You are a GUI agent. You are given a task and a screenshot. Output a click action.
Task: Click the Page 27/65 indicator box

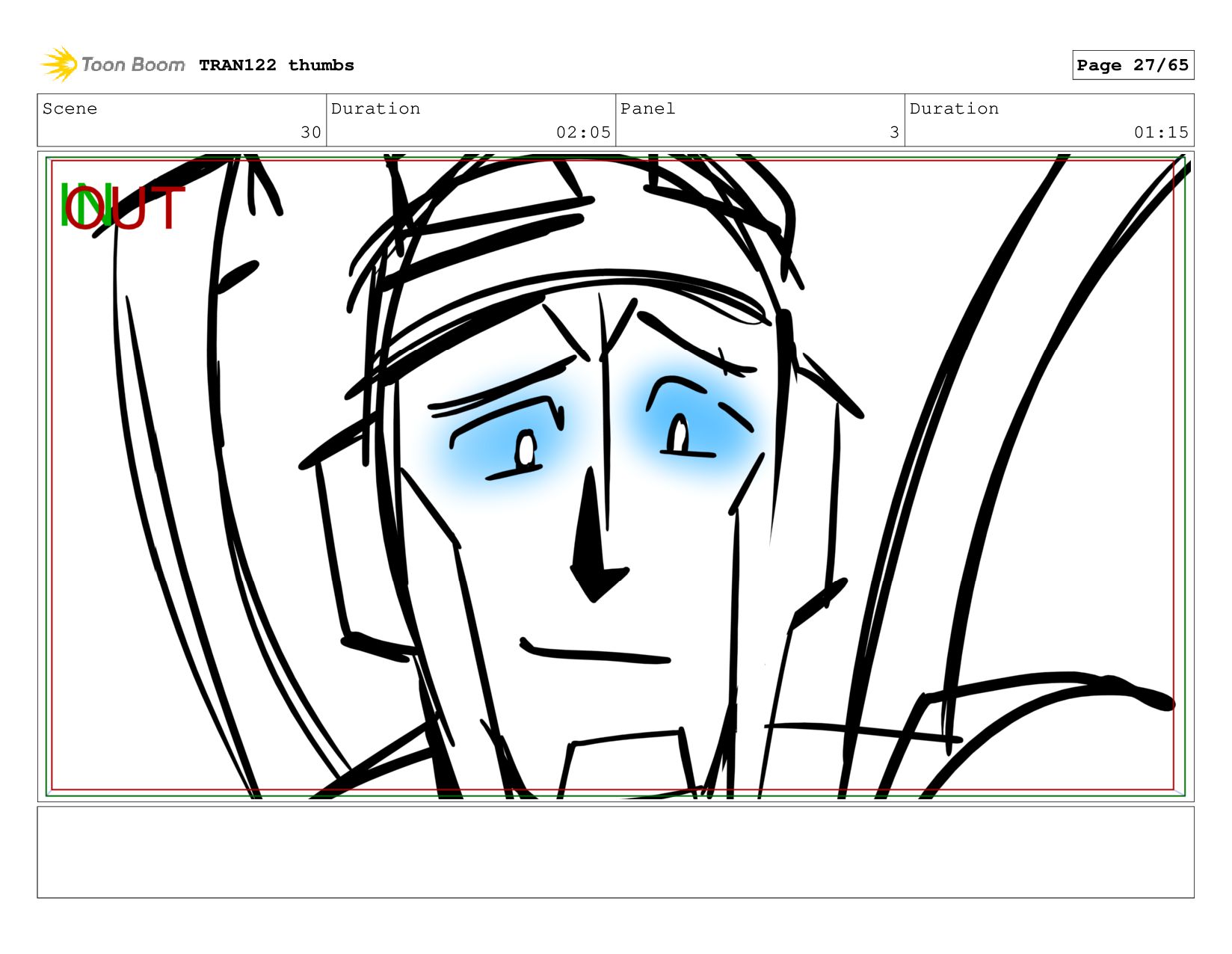coord(1132,65)
